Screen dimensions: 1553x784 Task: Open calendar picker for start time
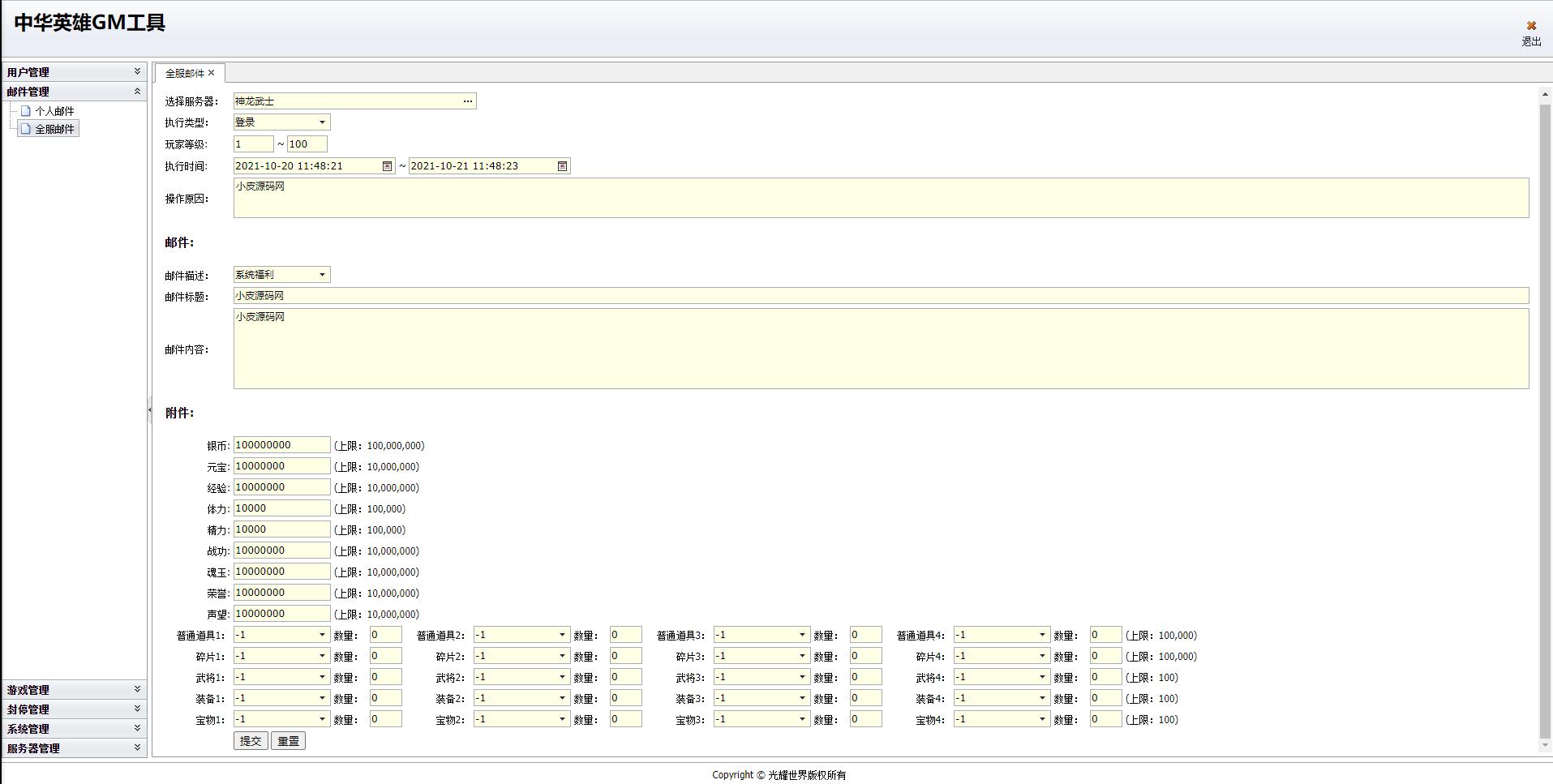388,166
